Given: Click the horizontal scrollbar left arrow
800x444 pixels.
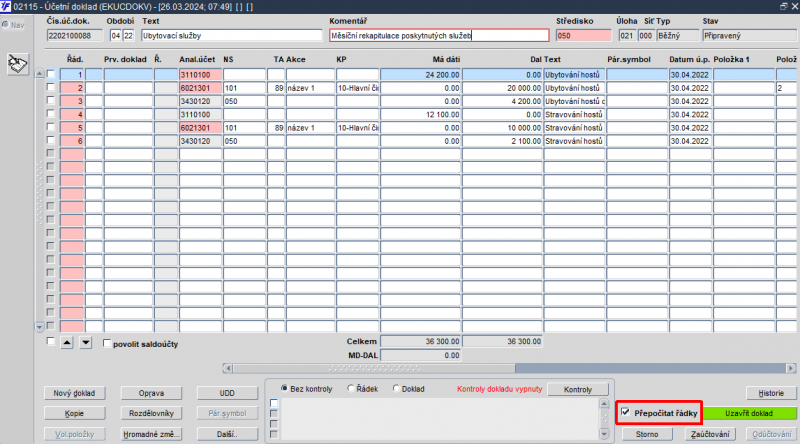Looking at the screenshot, I should pos(228,368).
